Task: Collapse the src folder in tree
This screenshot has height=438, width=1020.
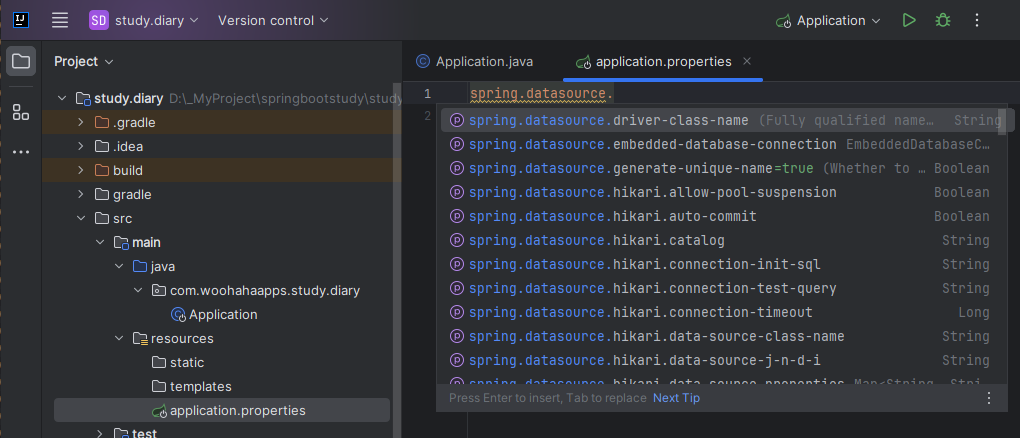Action: [x=82, y=218]
